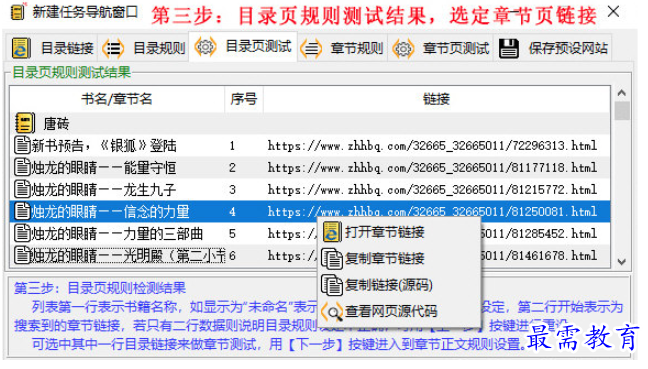Switch to the 目录链接 tab
The image size is (648, 369).
(53, 48)
